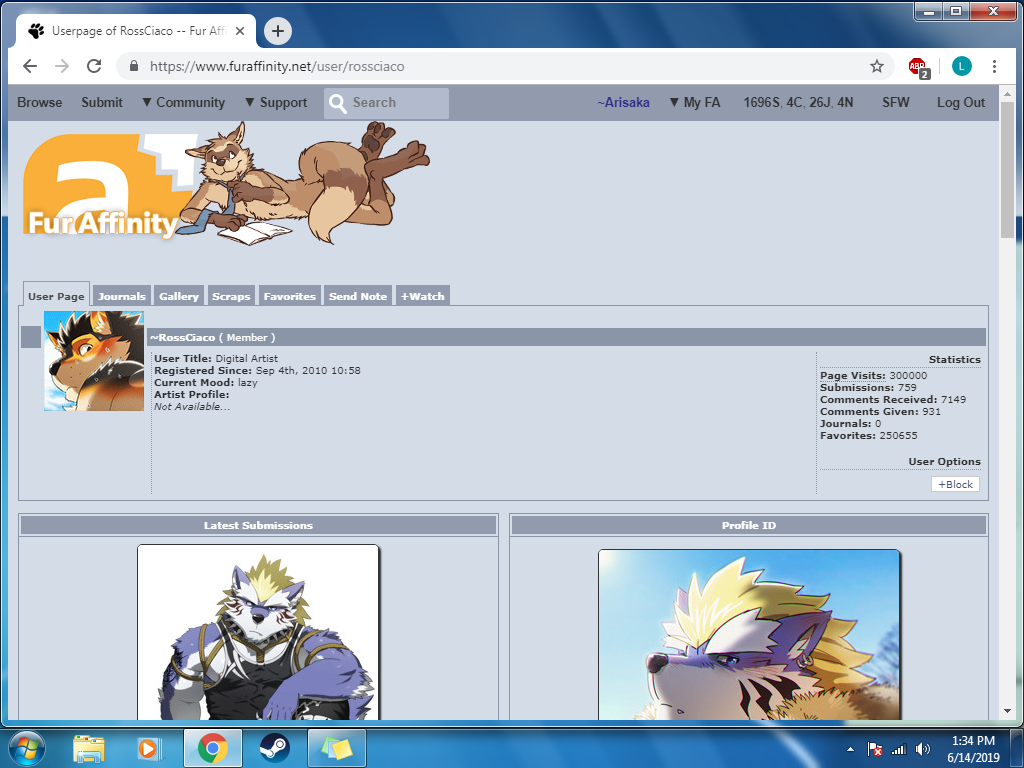
Task: Click the Log Out link
Action: pyautogui.click(x=960, y=102)
